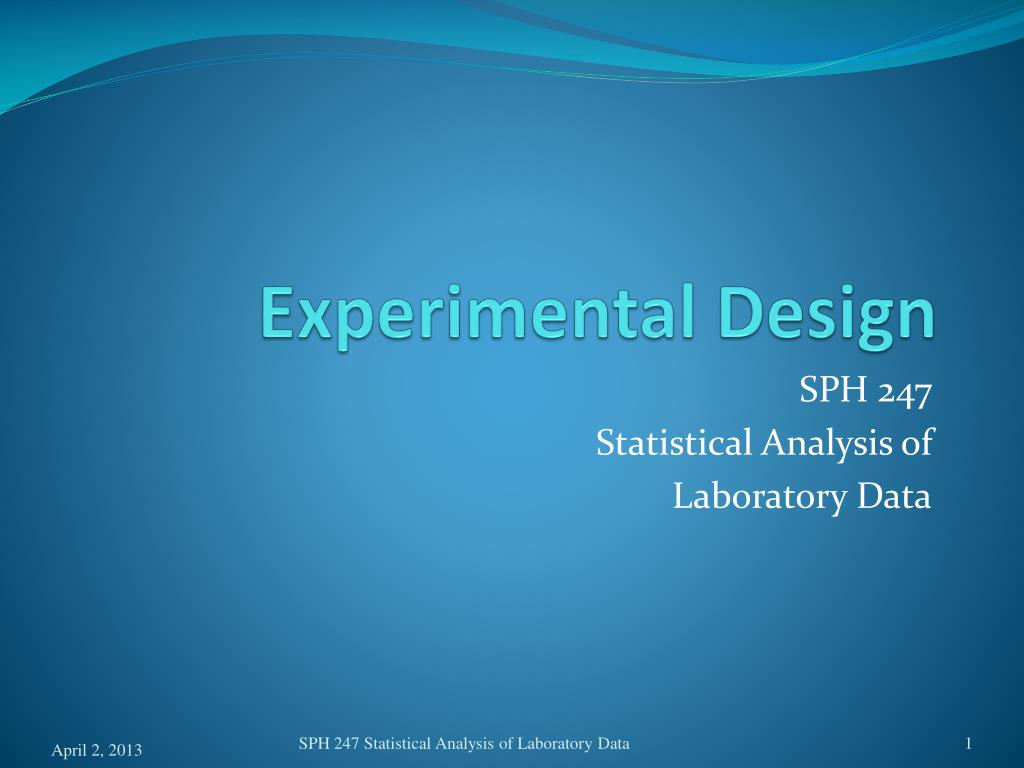Screen dimensions: 1024x768
Task: Click the slide number '1' in the footer
Action: pos(968,743)
